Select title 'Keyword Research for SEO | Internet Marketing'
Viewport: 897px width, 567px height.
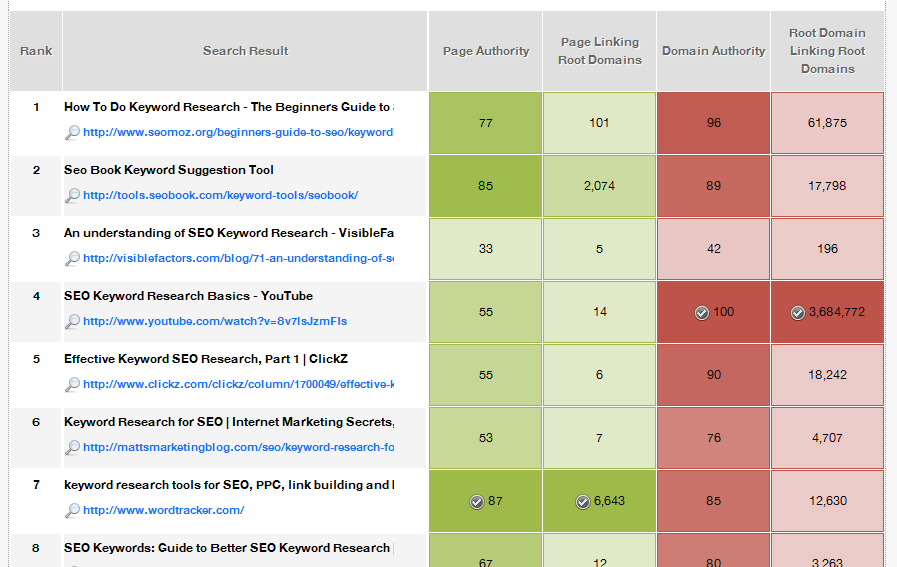pyautogui.click(x=229, y=422)
